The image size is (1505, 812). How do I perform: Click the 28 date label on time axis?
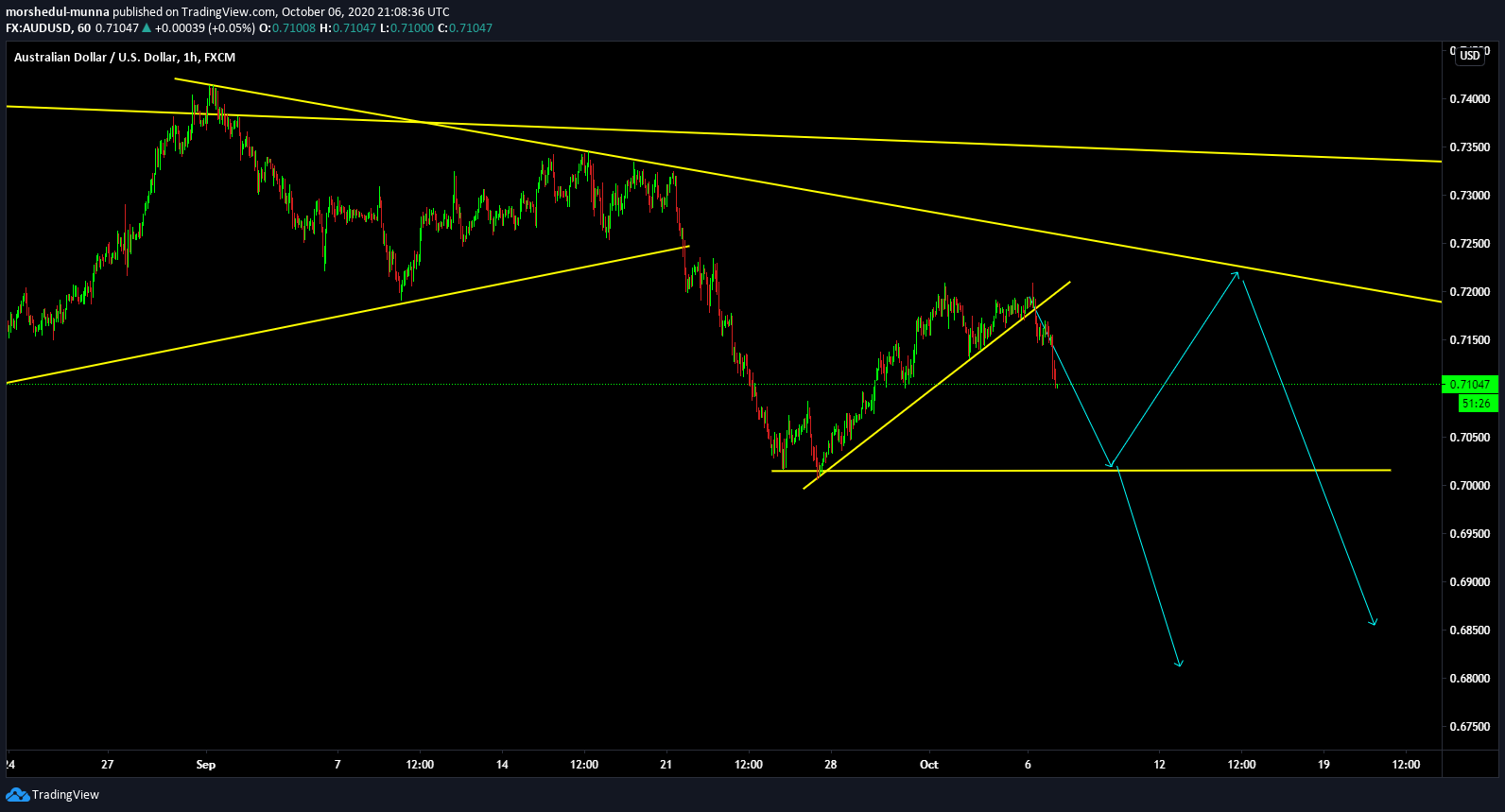click(831, 765)
